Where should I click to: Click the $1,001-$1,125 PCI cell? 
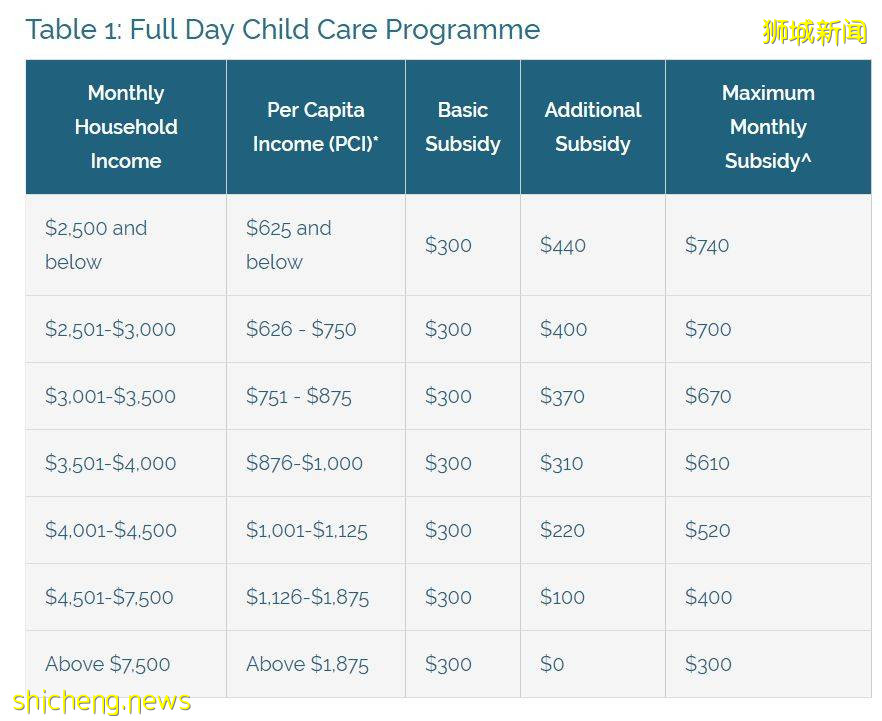(x=307, y=530)
